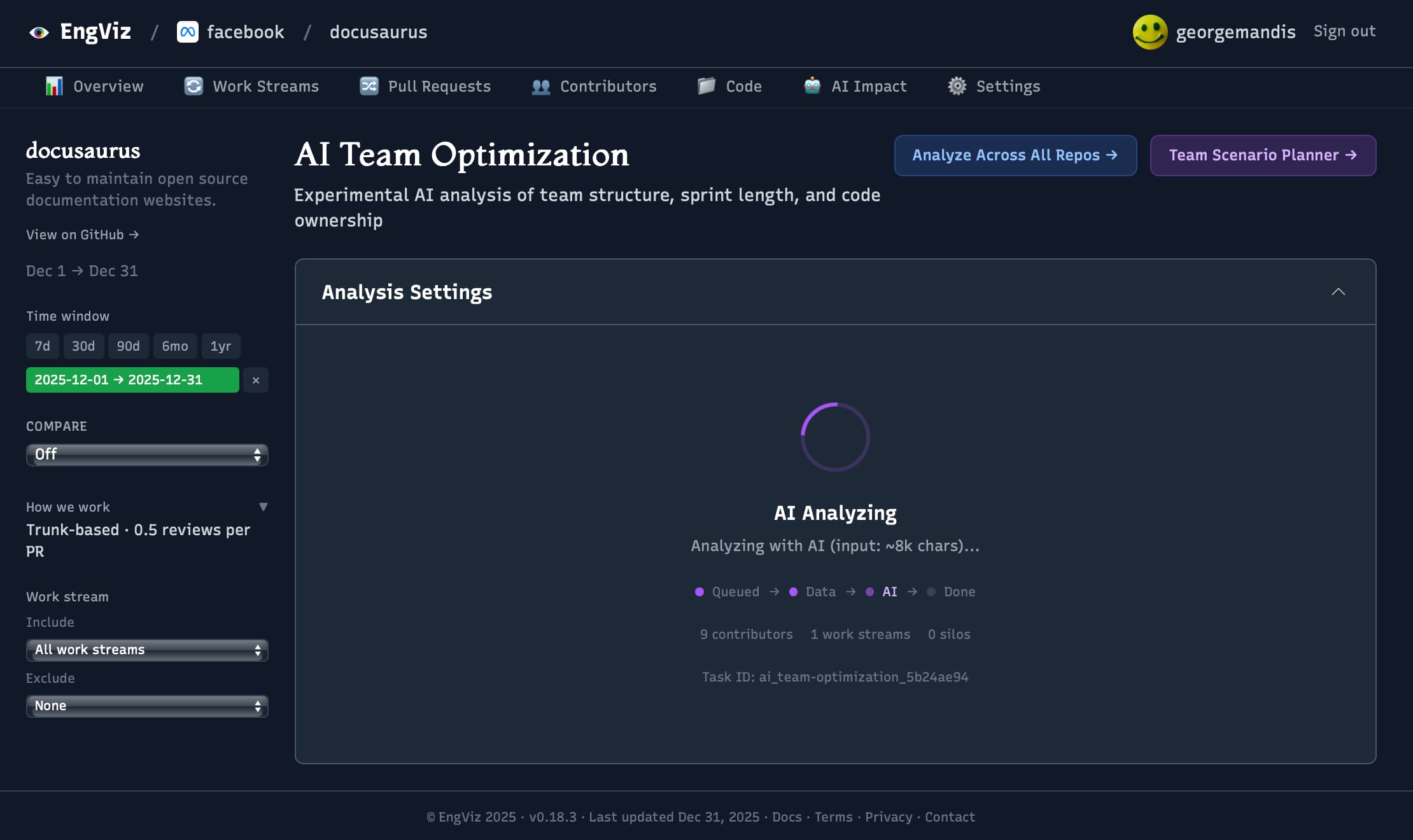Open the Include work streams dropdown

tap(147, 650)
